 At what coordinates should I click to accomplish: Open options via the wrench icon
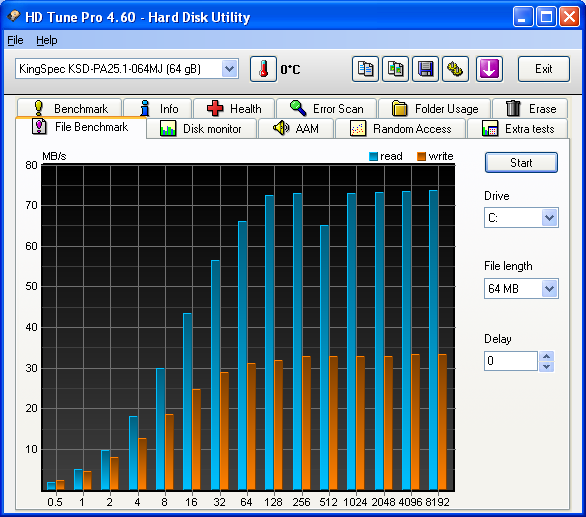(x=455, y=69)
